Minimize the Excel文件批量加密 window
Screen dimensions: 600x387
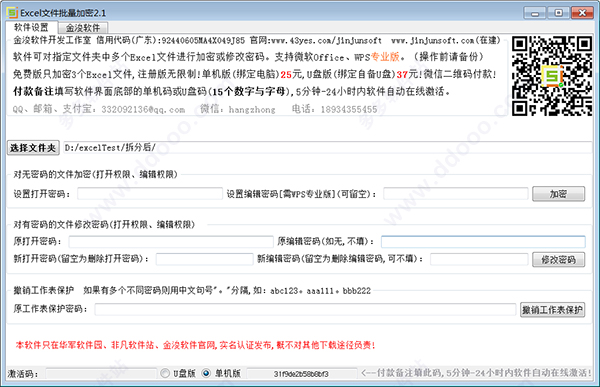point(535,13)
